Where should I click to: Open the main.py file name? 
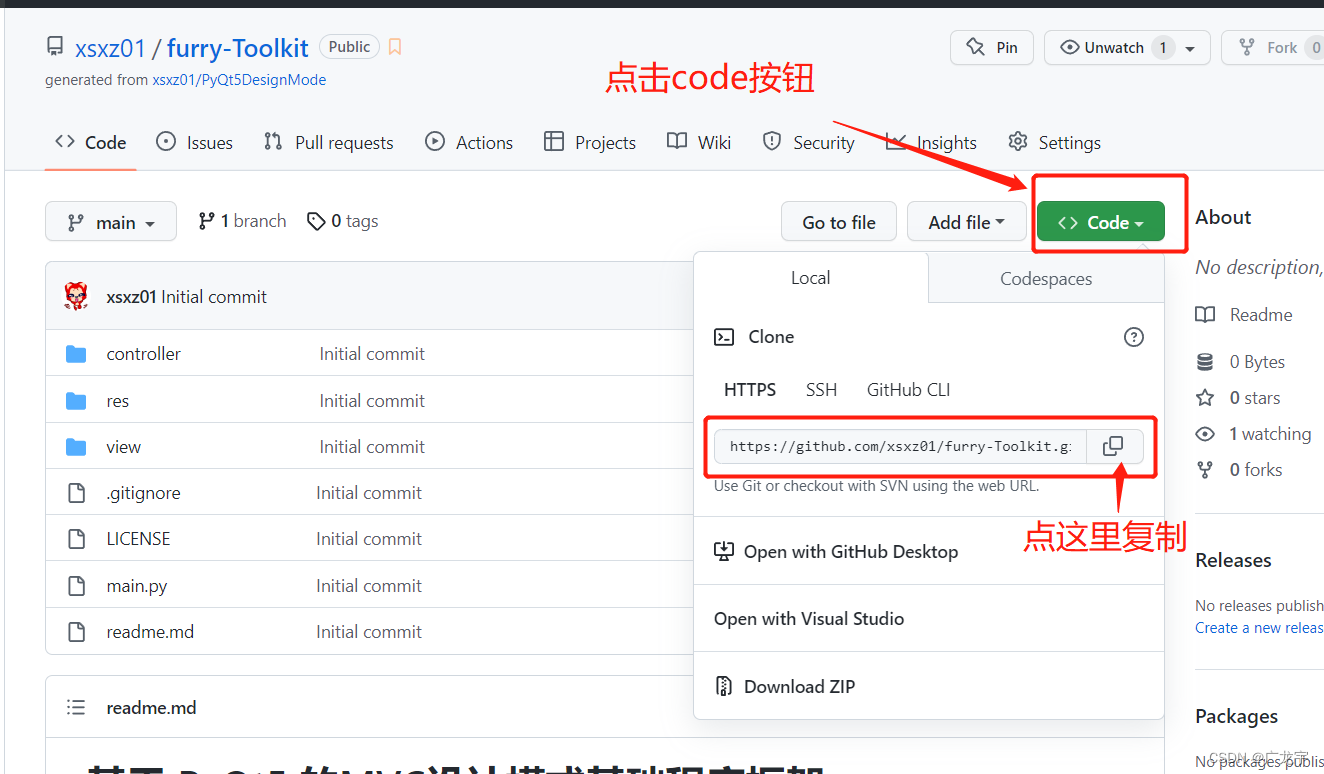click(x=137, y=586)
